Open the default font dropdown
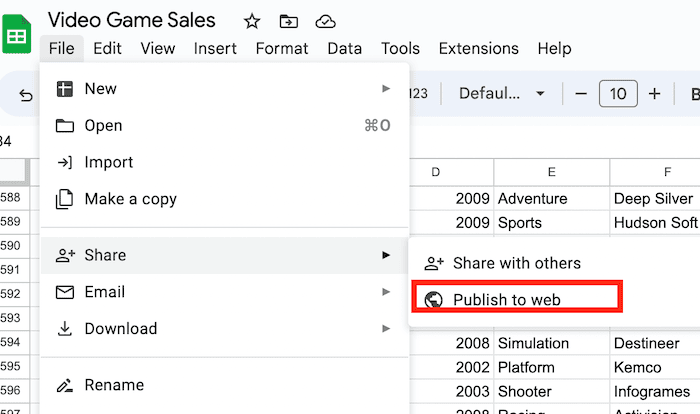Image resolution: width=700 pixels, height=414 pixels. (501, 94)
